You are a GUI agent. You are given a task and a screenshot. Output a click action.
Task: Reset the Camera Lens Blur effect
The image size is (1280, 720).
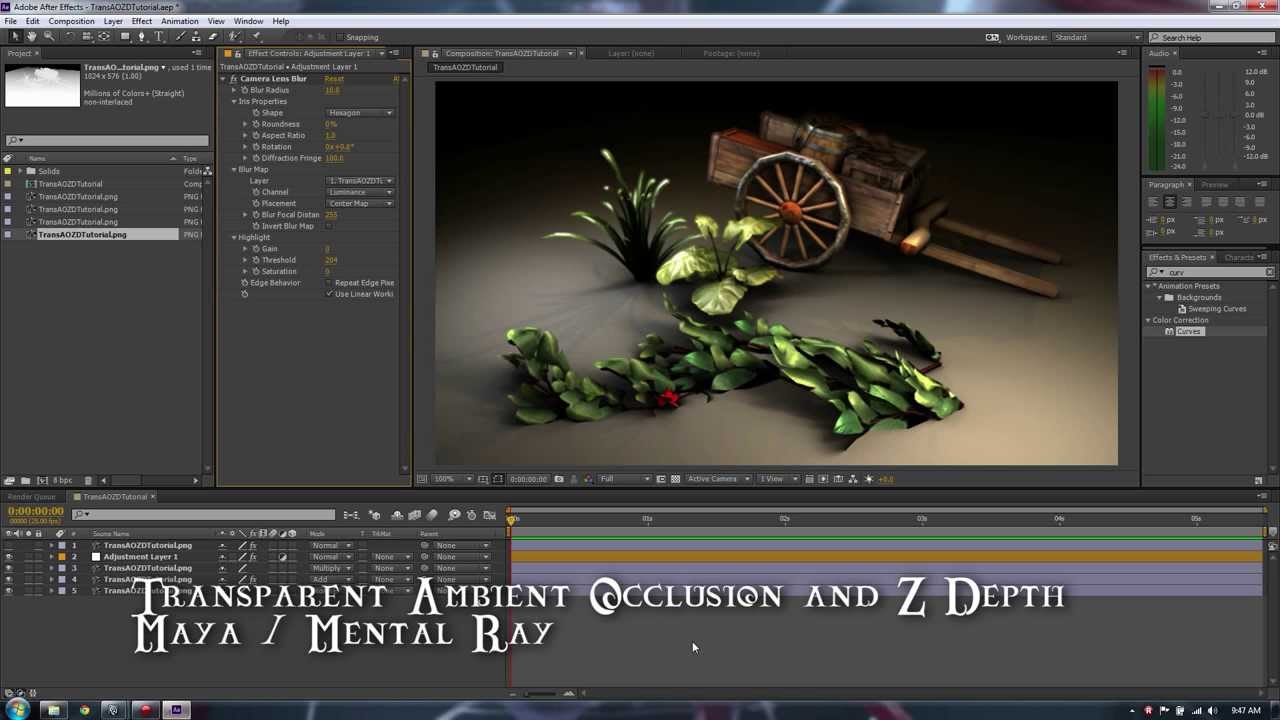click(x=334, y=78)
